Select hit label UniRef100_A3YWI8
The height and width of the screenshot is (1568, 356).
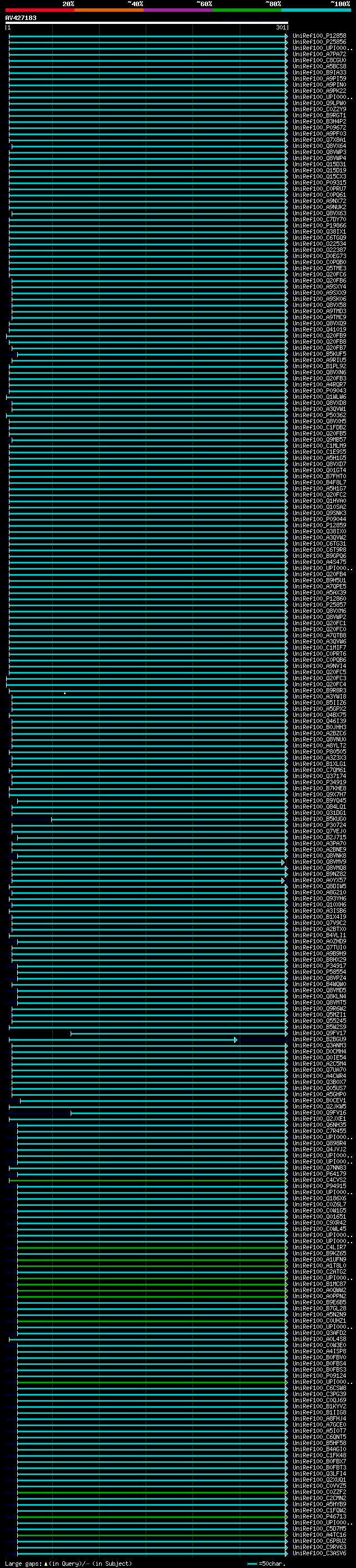click(x=319, y=696)
